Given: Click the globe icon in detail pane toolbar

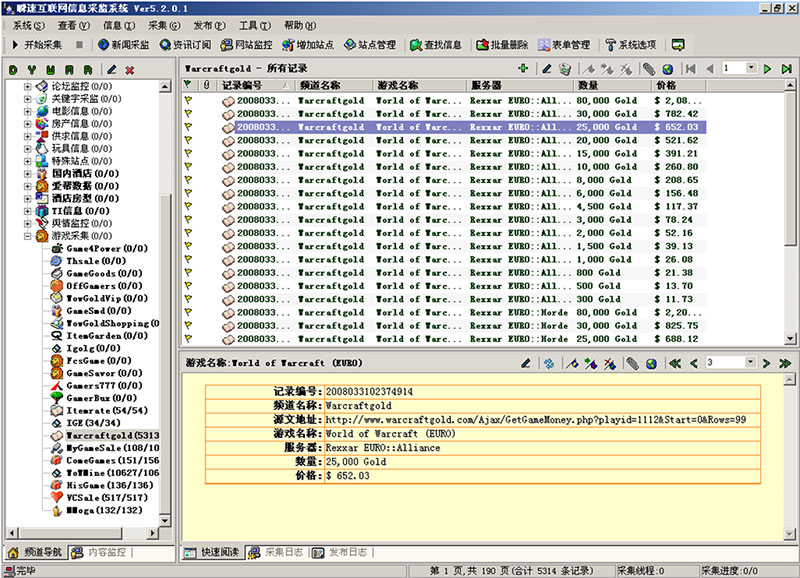Looking at the screenshot, I should pyautogui.click(x=651, y=363).
